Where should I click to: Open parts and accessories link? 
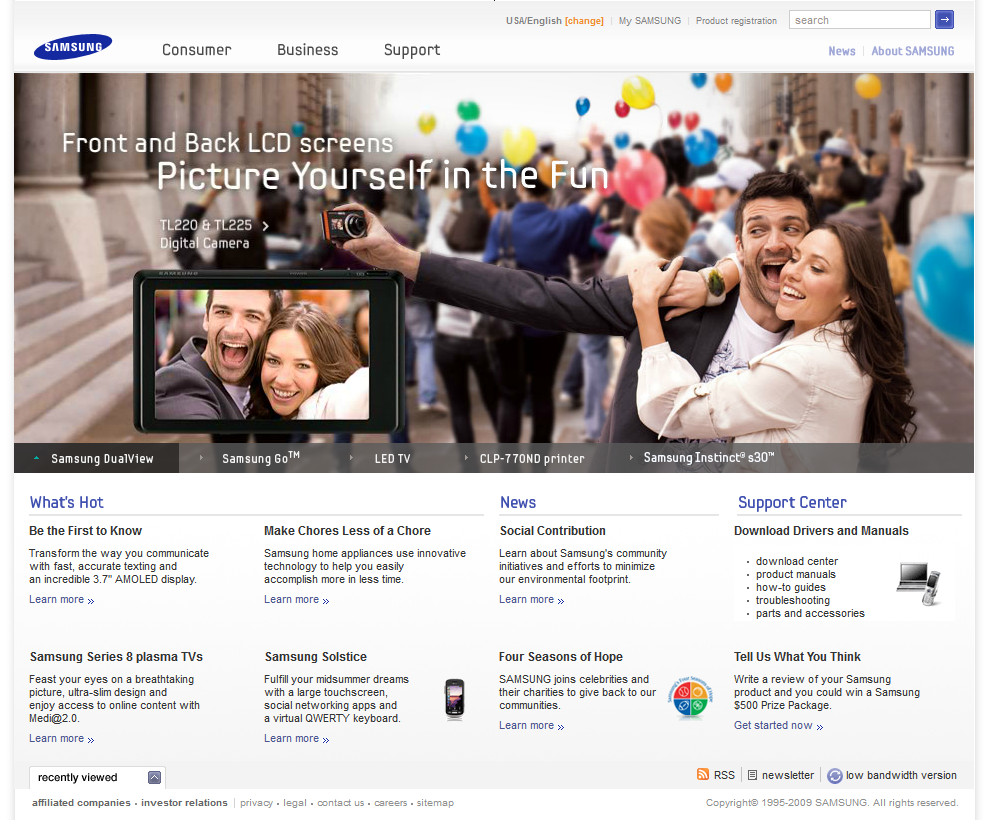click(810, 614)
